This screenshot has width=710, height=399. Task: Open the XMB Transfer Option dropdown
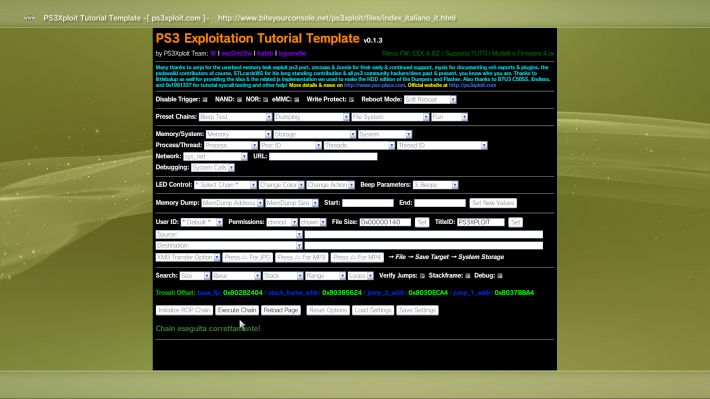point(188,257)
